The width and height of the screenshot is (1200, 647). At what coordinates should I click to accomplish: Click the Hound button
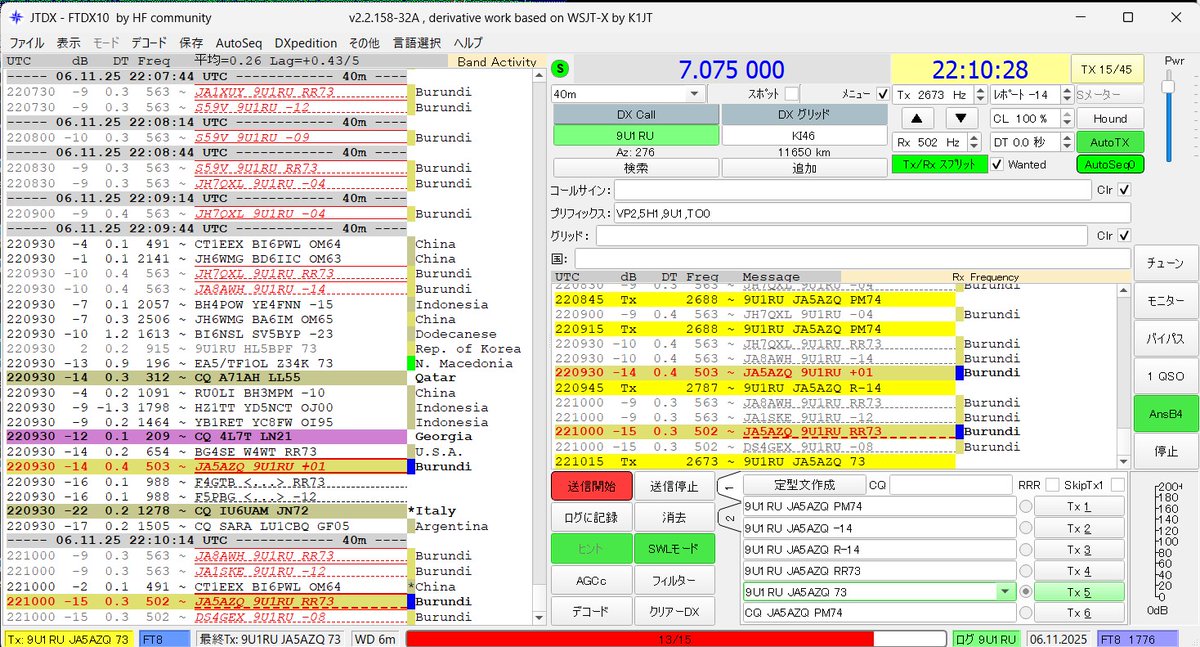pos(1110,118)
